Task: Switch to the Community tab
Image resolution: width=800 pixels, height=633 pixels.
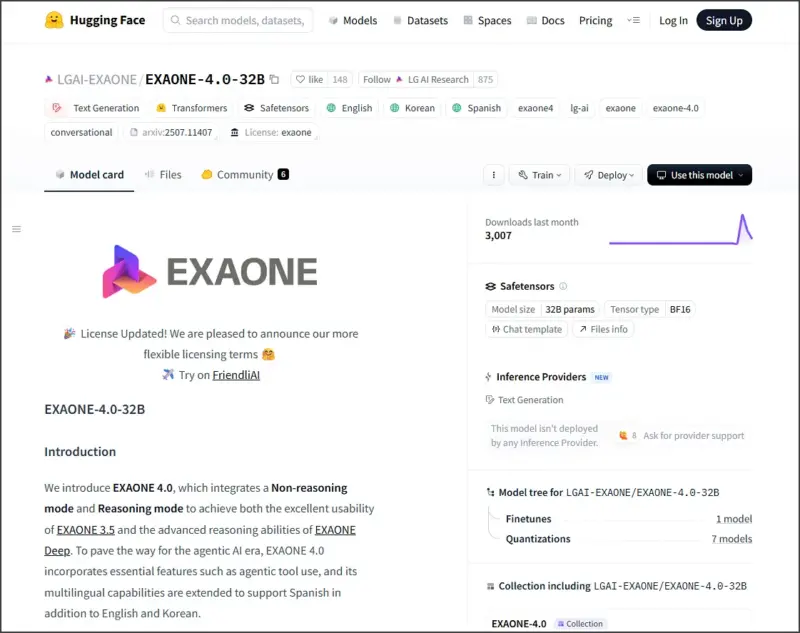Action: pos(245,175)
